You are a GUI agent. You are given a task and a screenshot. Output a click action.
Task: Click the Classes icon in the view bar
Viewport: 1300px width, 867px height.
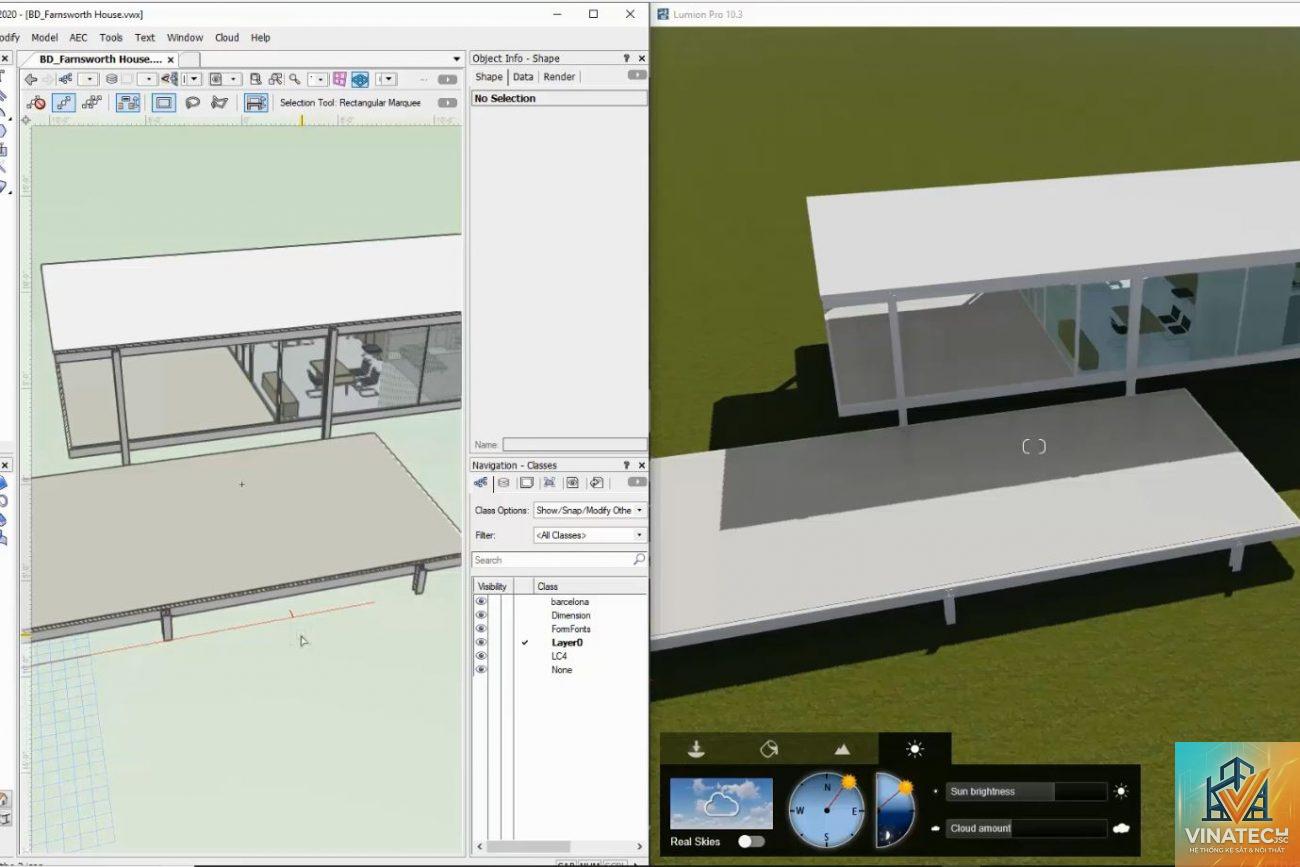tap(66, 79)
